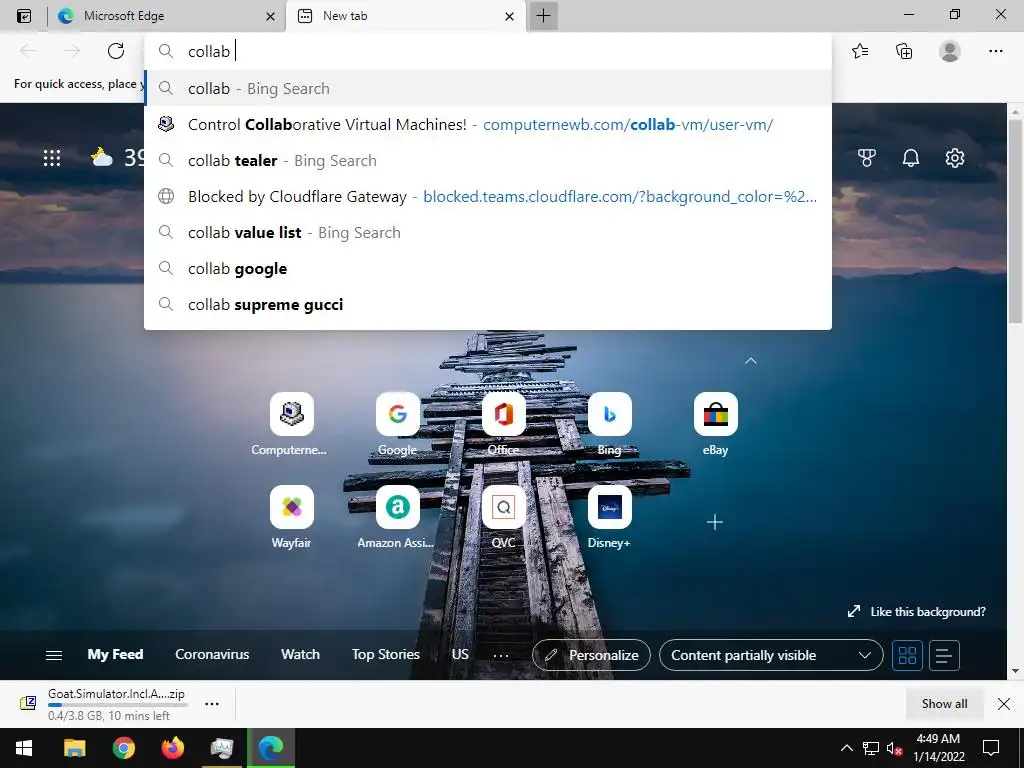Open page settings gear icon

click(955, 158)
